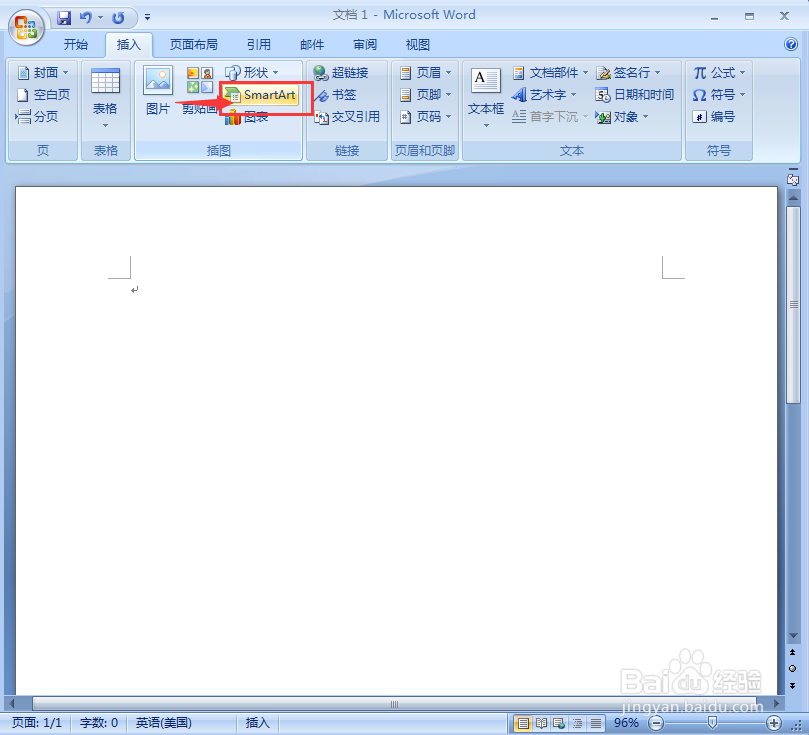Click the vertical scrollbar thumb
The image size is (809, 735).
(793, 305)
